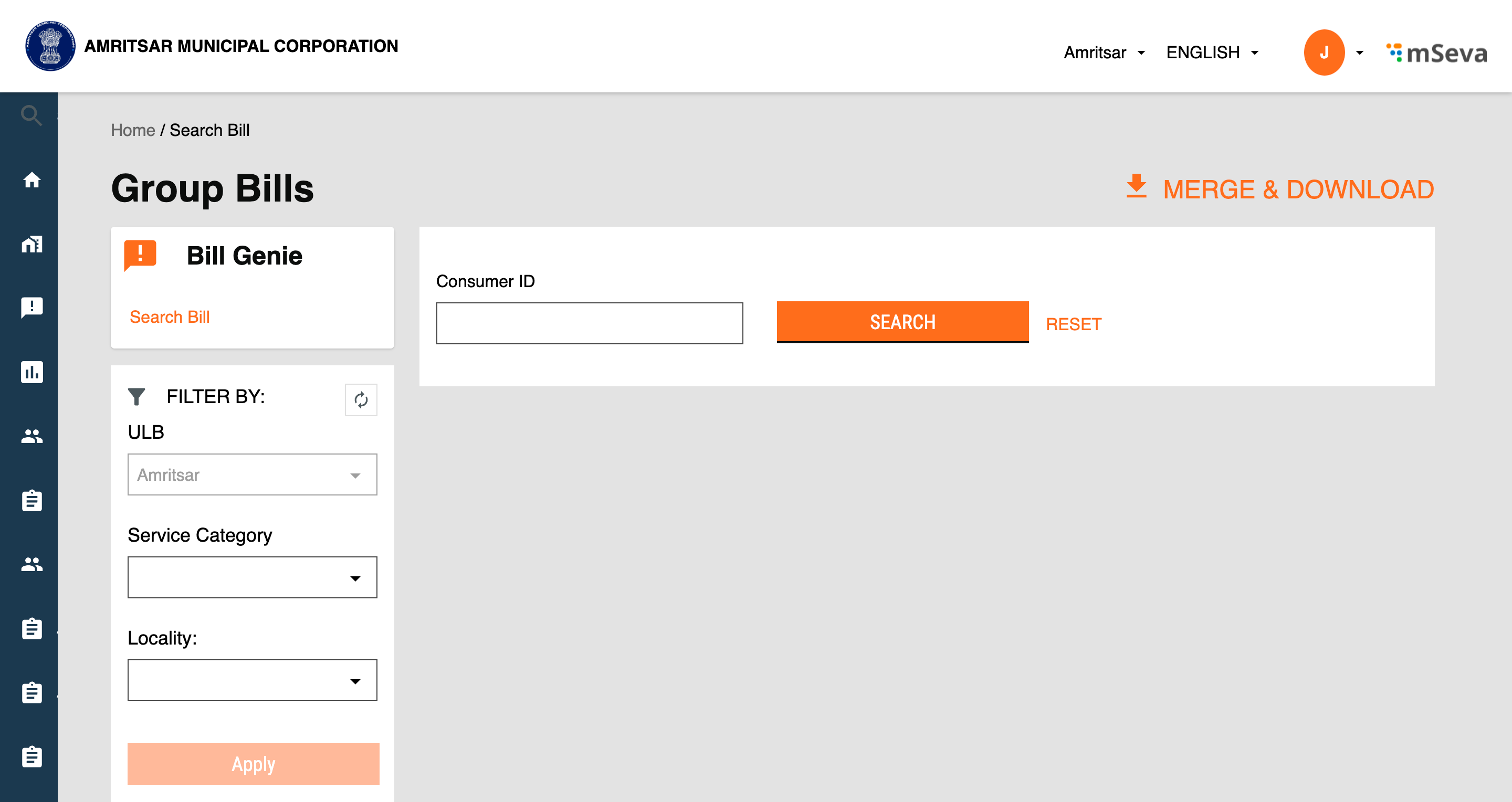This screenshot has width=1512, height=802.
Task: Click the filter reset refresh icon
Action: click(361, 400)
